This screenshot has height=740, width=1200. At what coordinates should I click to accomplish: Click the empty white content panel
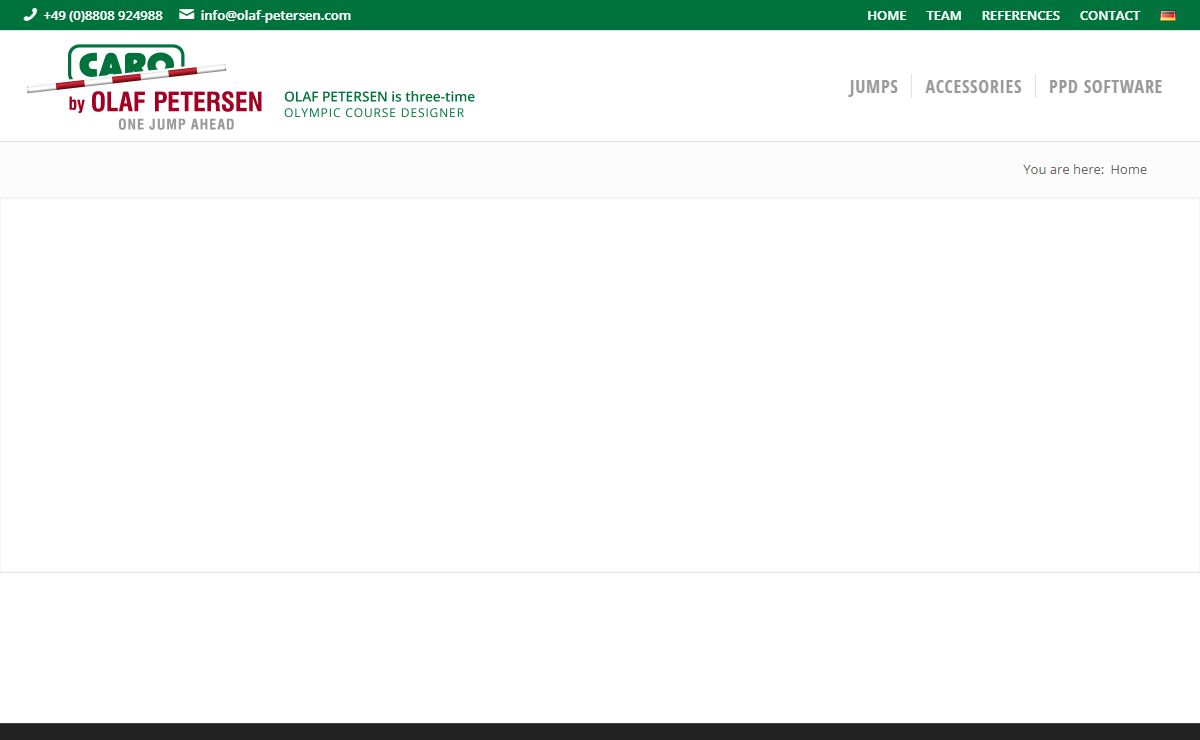point(600,385)
